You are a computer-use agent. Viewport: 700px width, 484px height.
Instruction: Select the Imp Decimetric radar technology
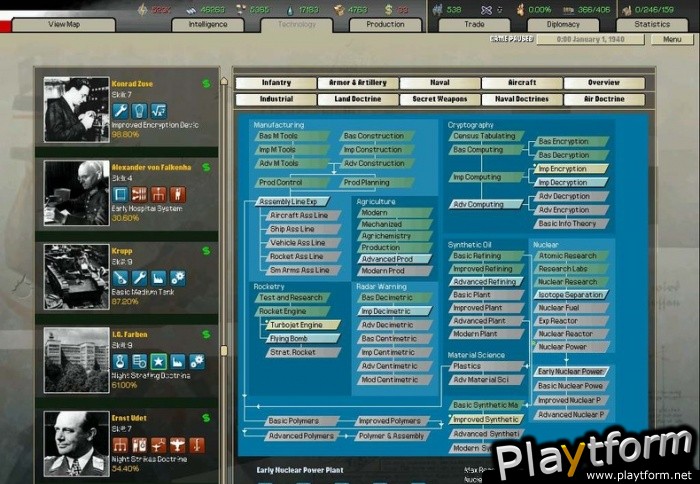pyautogui.click(x=395, y=311)
